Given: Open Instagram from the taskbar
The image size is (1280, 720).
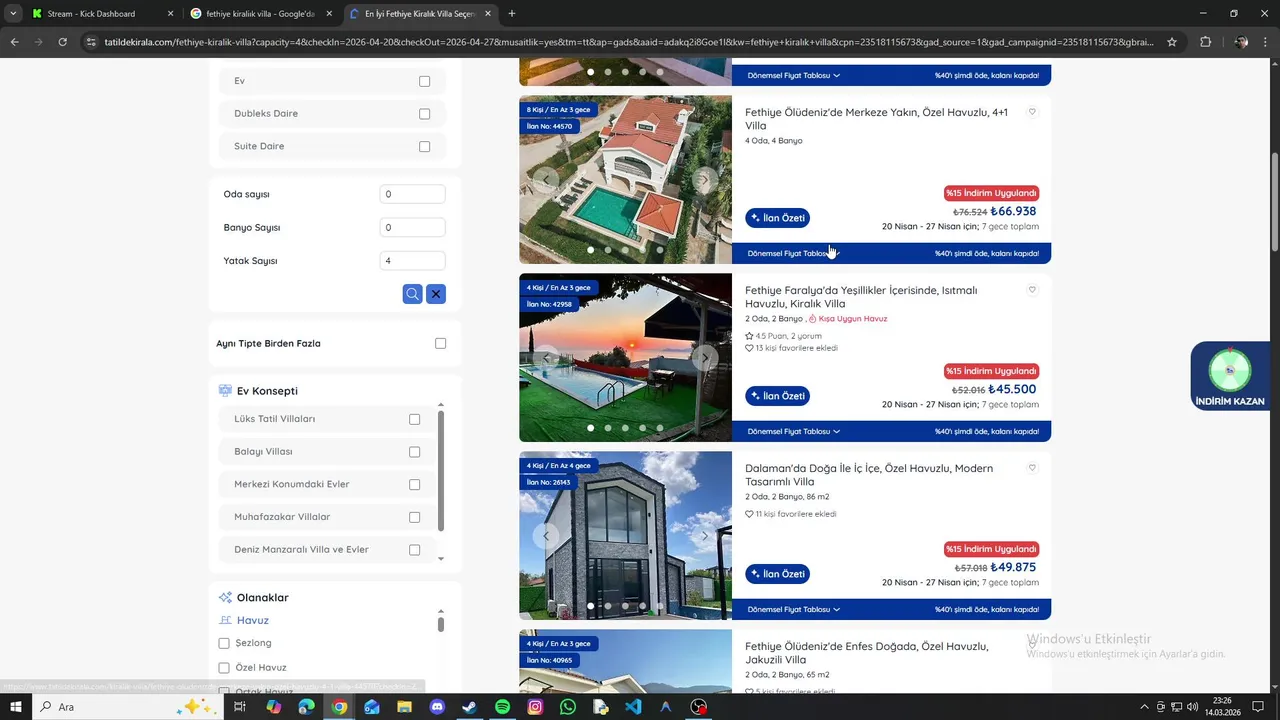Looking at the screenshot, I should (535, 707).
